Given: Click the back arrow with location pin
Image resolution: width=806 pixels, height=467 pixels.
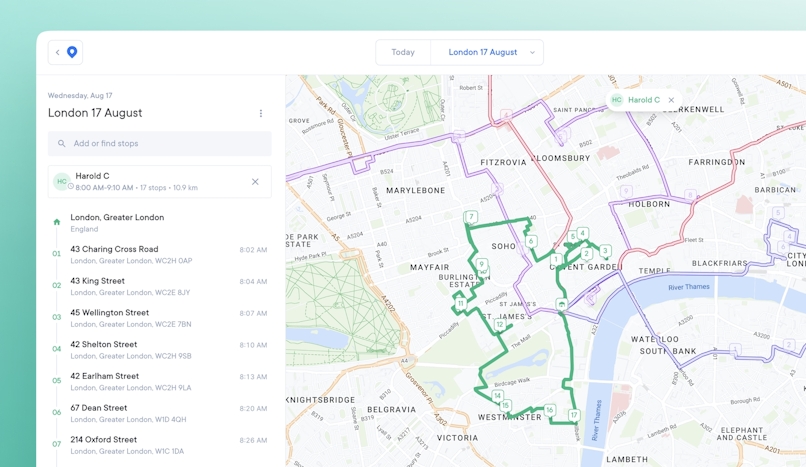Looking at the screenshot, I should (65, 52).
